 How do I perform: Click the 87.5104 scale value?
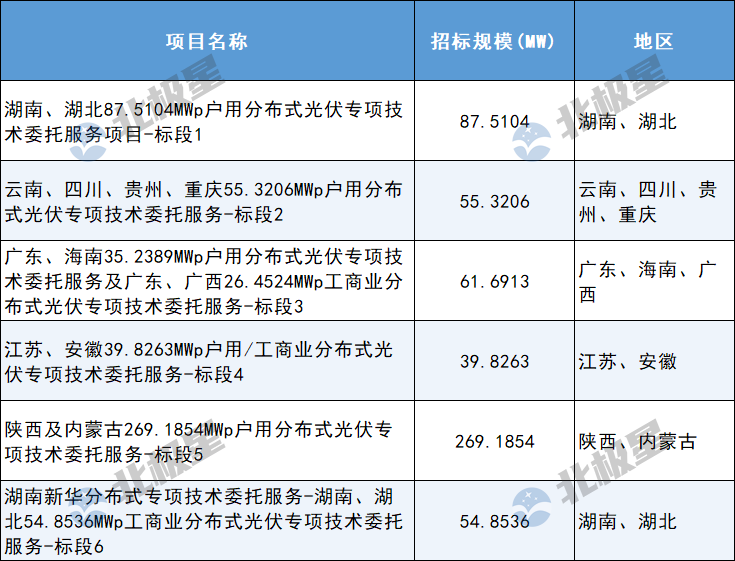(x=494, y=122)
